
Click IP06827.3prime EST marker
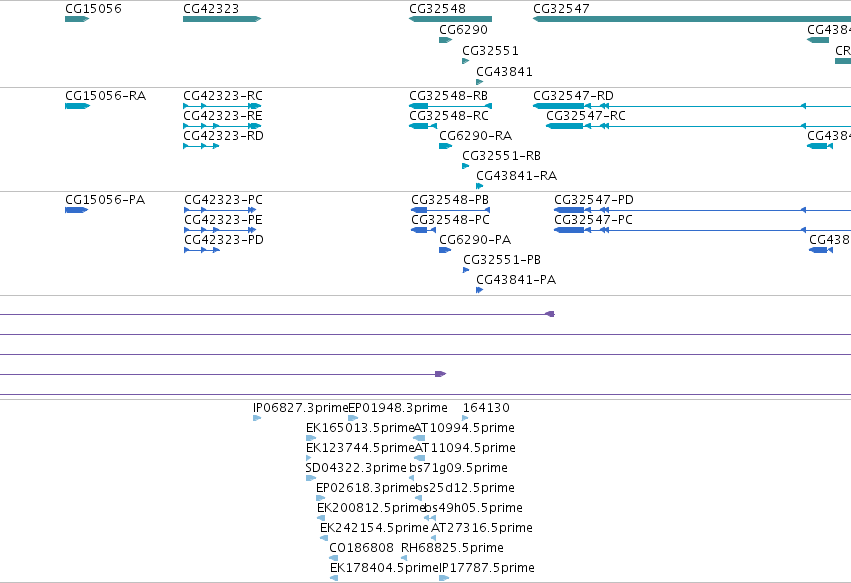(257, 418)
